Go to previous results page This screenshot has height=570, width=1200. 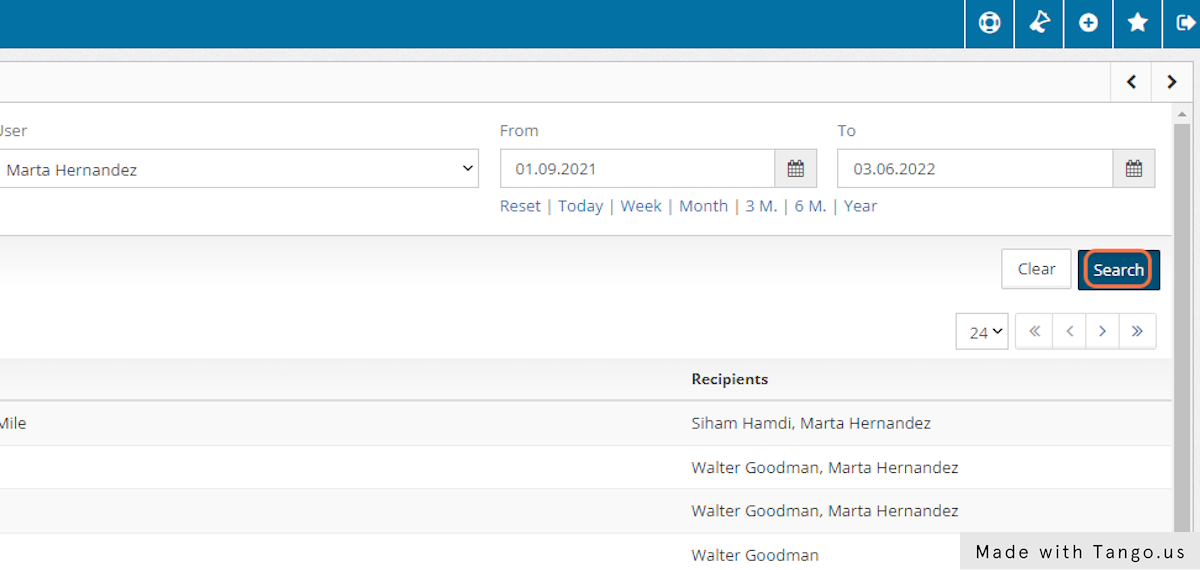pos(1069,331)
